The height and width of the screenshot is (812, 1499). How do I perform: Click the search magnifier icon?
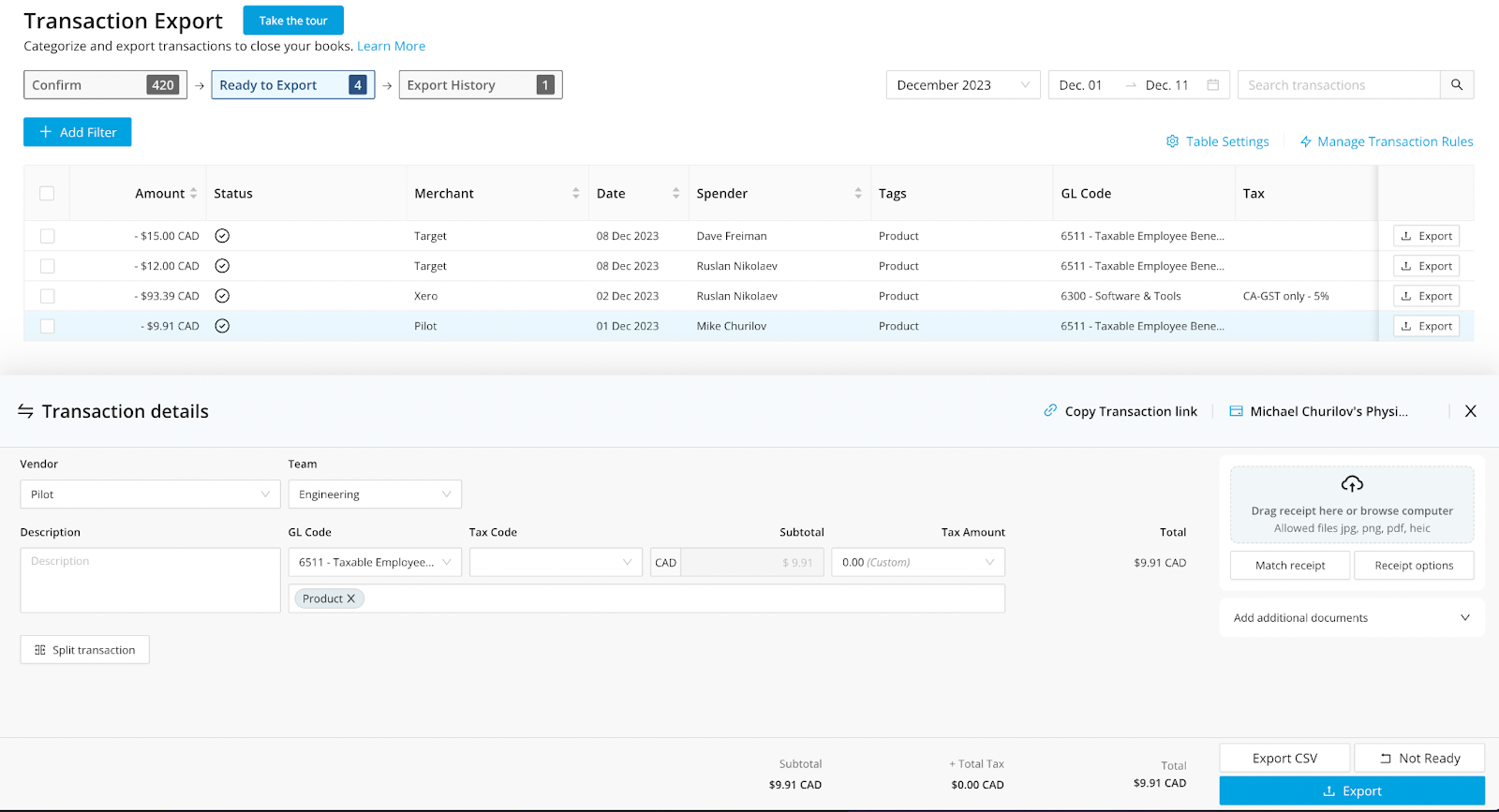(1456, 85)
